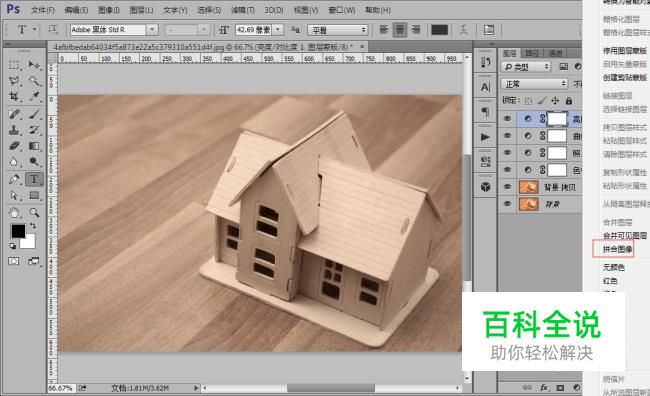
Task: Toggle visibility of the fourth adjustment layer
Action: [x=507, y=170]
